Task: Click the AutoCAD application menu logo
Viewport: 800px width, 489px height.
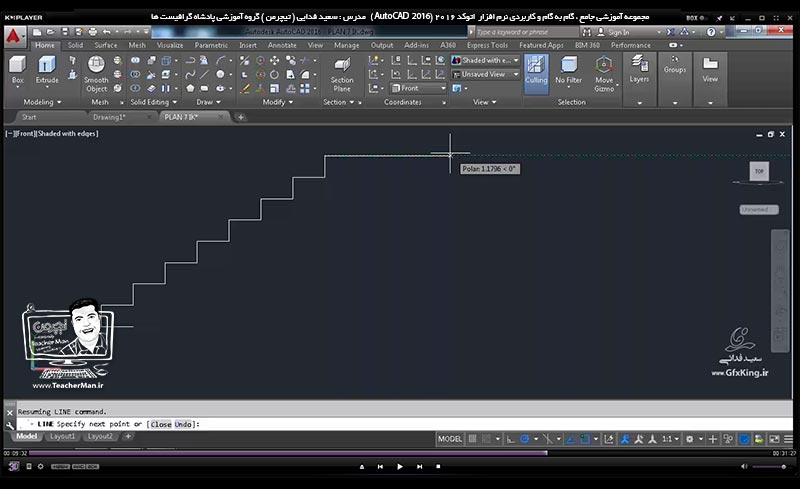Action: tap(14, 36)
